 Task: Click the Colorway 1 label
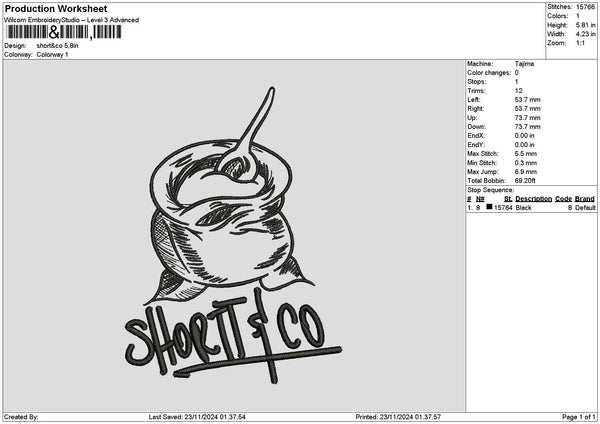[52, 54]
